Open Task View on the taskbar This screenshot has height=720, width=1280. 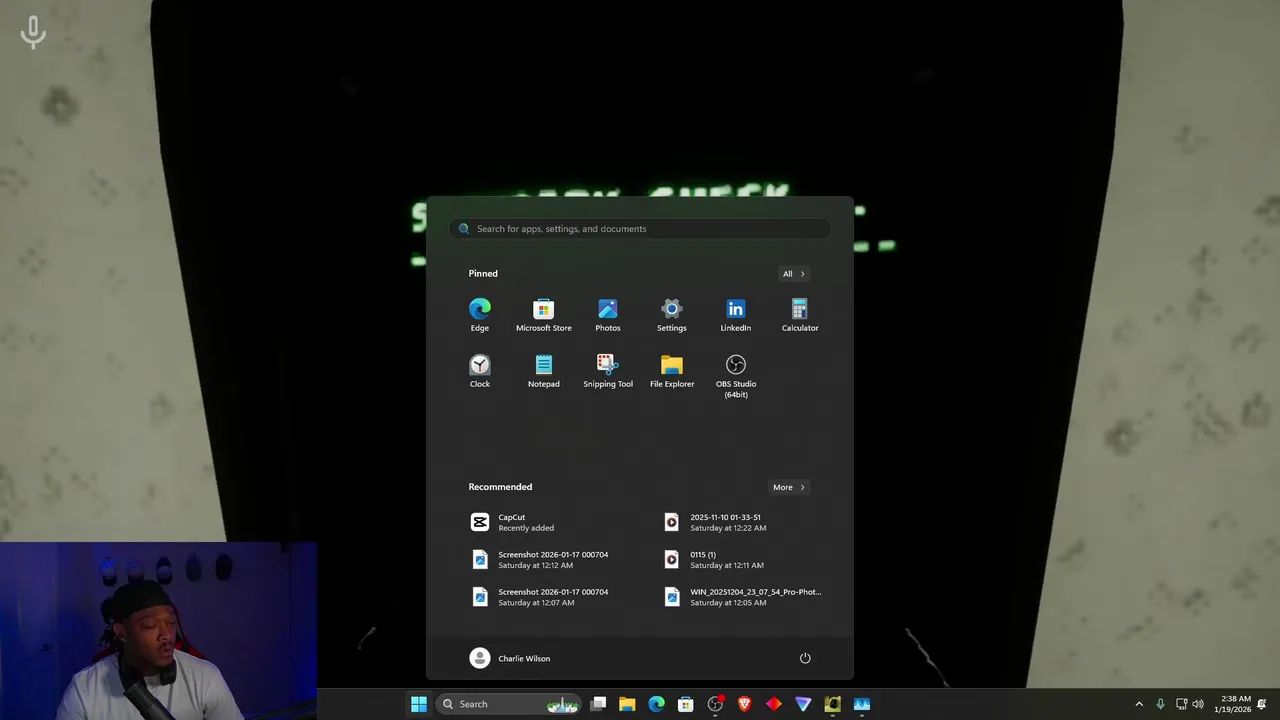pos(598,704)
